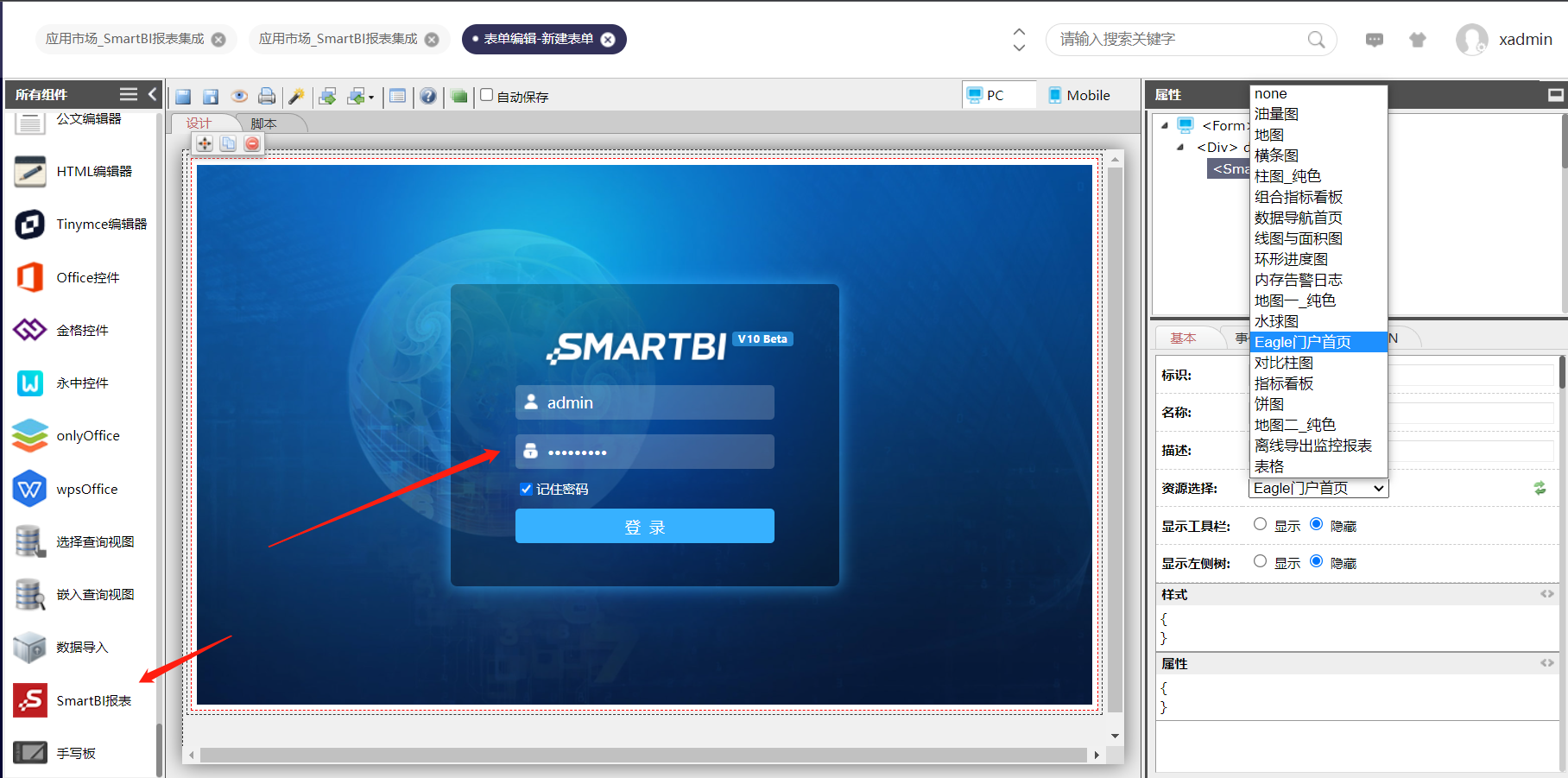Image resolution: width=1568 pixels, height=778 pixels.
Task: Preview the form with the eye icon
Action: coord(239,97)
